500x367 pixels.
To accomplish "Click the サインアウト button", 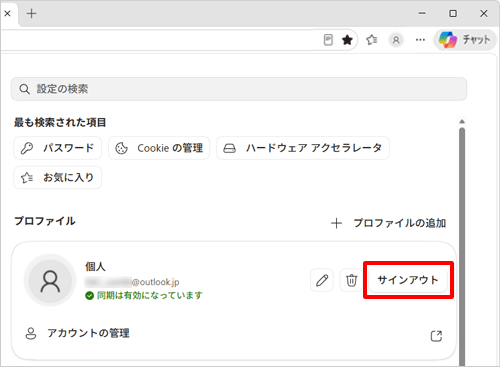I will pyautogui.click(x=408, y=280).
